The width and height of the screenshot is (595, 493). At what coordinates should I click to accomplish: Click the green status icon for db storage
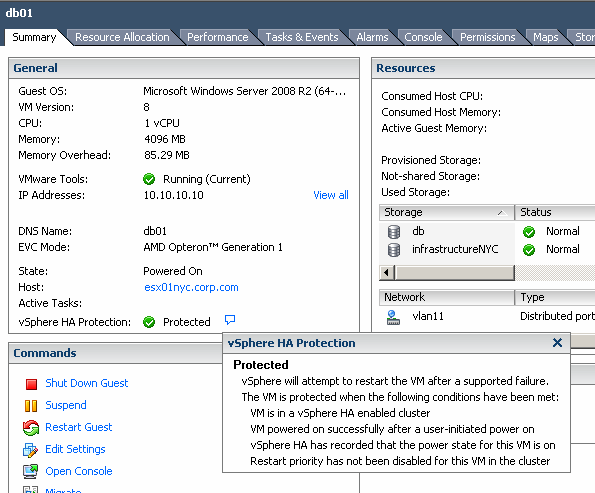529,232
